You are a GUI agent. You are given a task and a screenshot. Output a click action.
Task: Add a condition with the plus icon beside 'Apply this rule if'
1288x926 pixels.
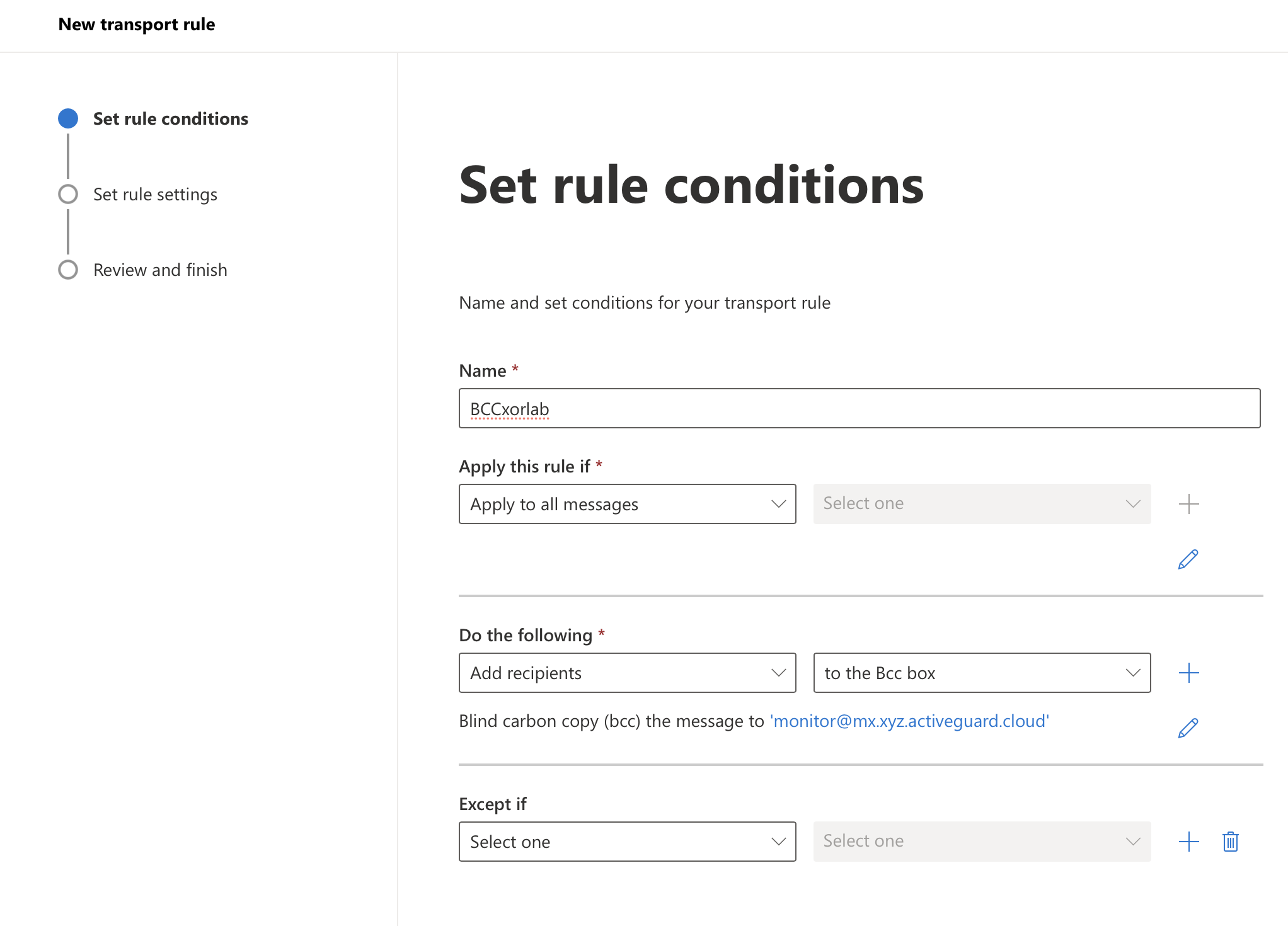1188,504
